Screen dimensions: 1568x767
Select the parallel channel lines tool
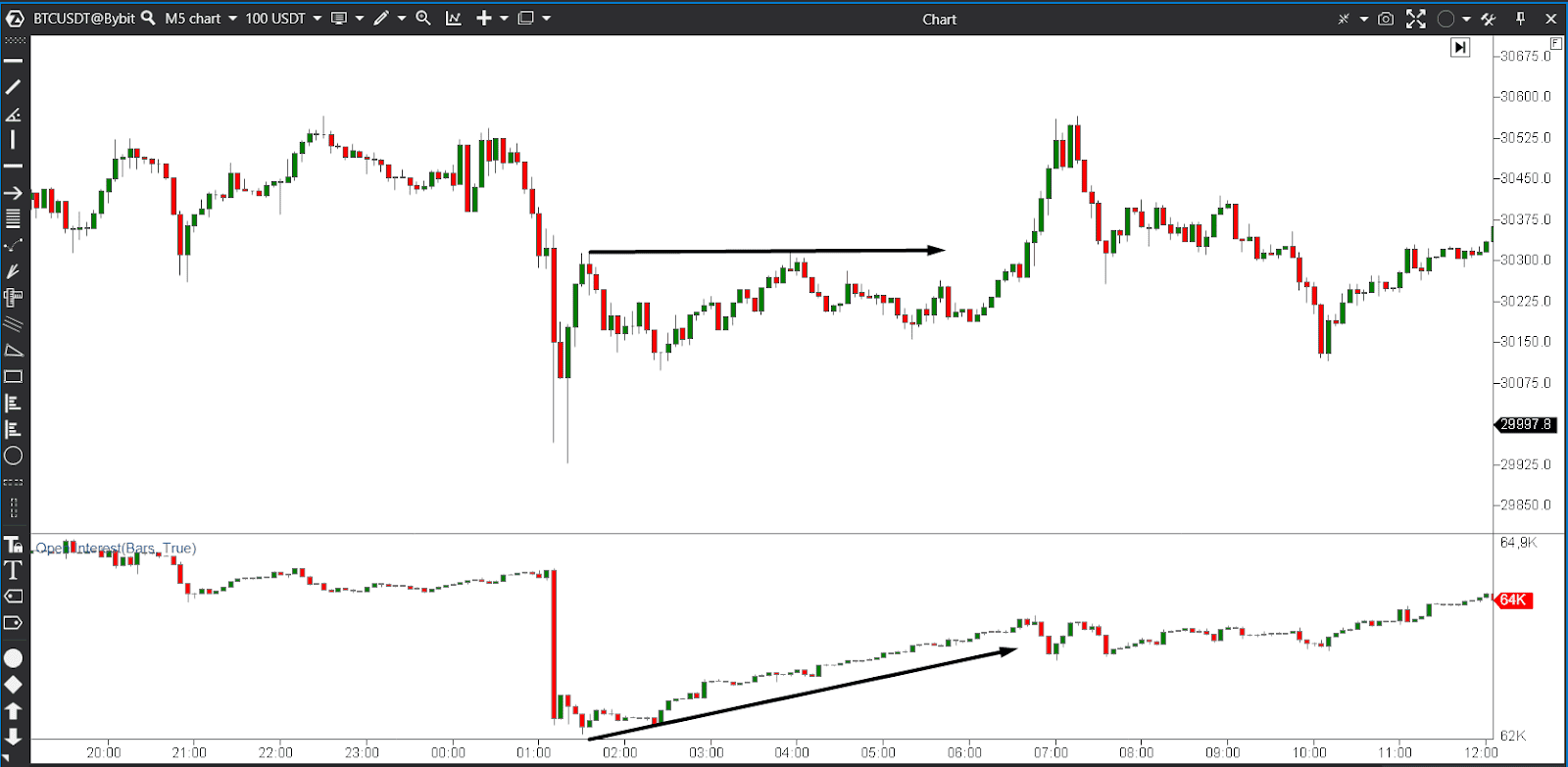pyautogui.click(x=13, y=324)
